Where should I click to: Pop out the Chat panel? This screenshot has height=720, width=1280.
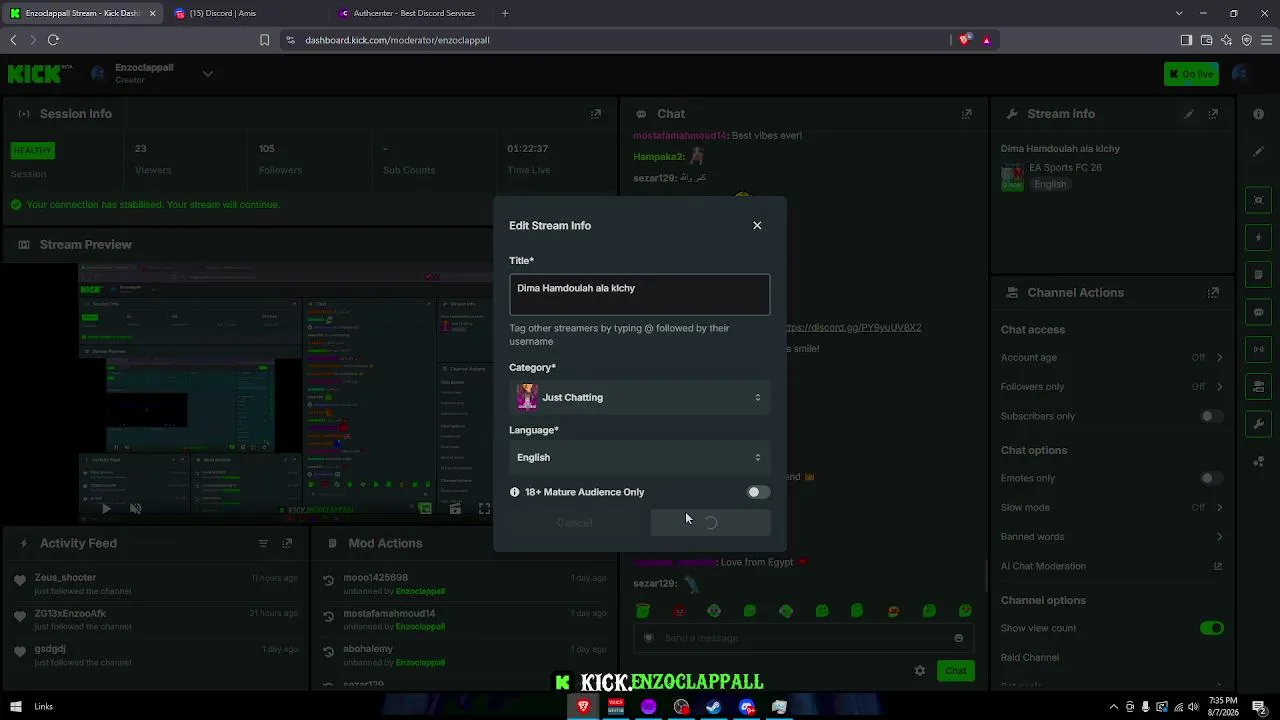(966, 114)
